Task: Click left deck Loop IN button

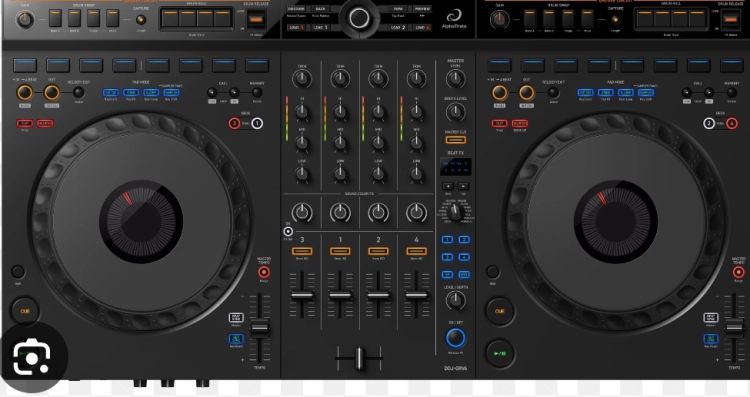Action: [24, 92]
